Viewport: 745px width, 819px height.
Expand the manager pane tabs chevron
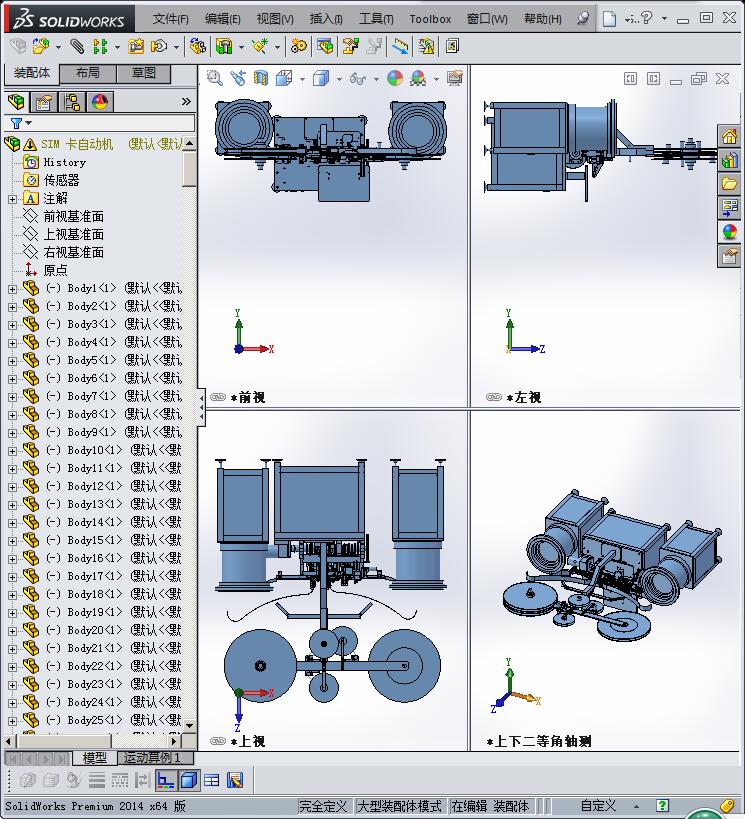coord(186,101)
